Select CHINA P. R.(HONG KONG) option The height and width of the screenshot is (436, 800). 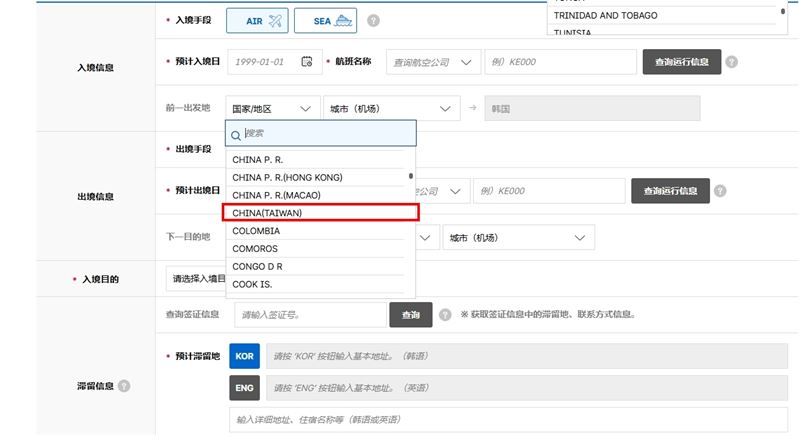coord(316,177)
